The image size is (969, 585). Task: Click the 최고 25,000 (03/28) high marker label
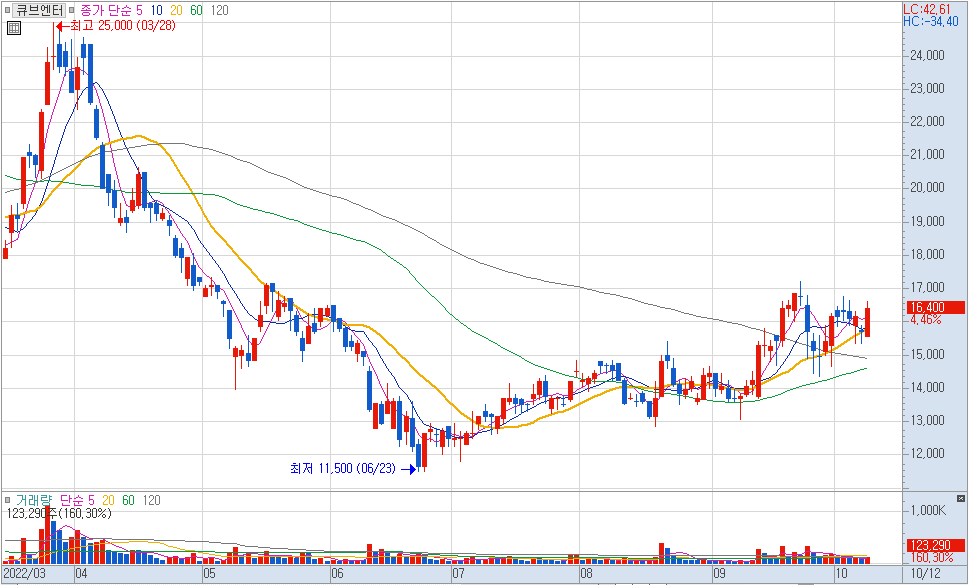[122, 26]
